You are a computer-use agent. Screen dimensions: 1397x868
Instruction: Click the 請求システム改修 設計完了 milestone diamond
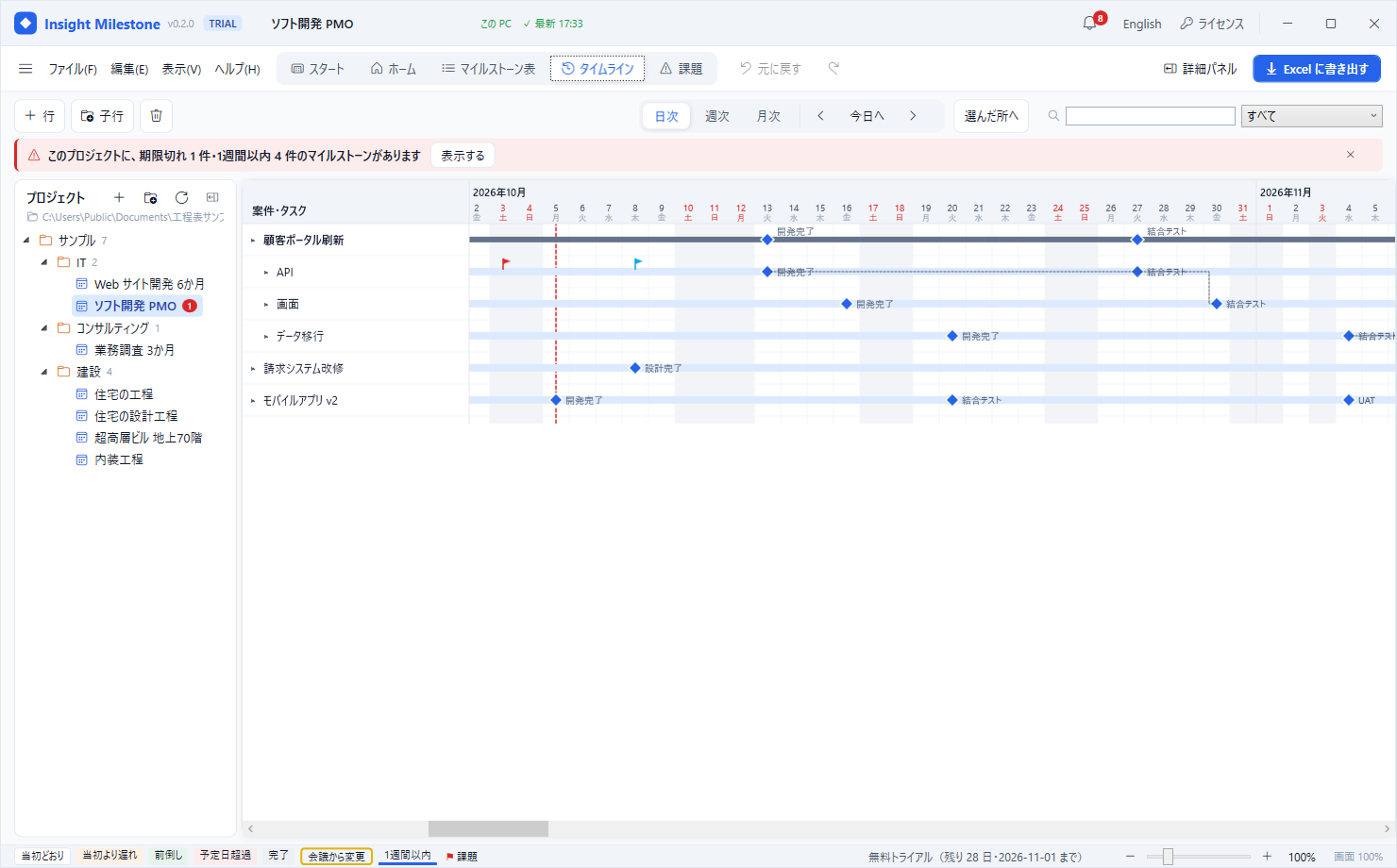click(x=635, y=368)
